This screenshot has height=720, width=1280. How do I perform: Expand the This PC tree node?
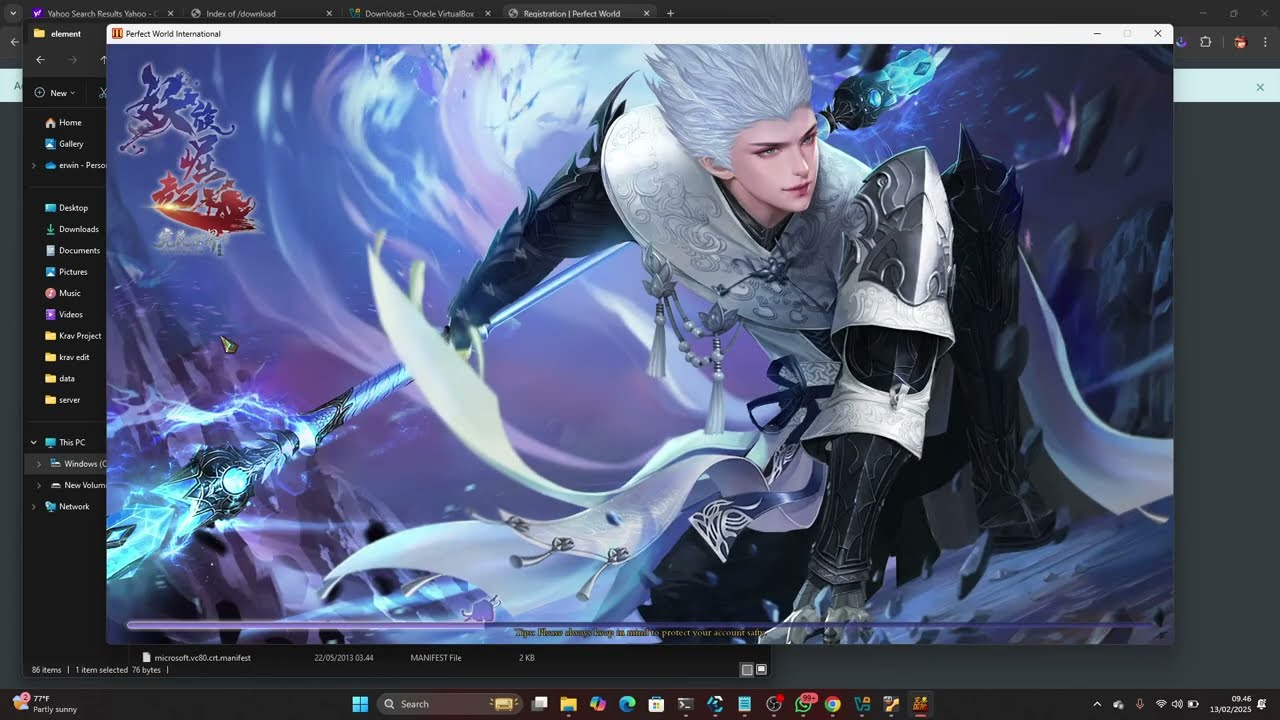[33, 442]
